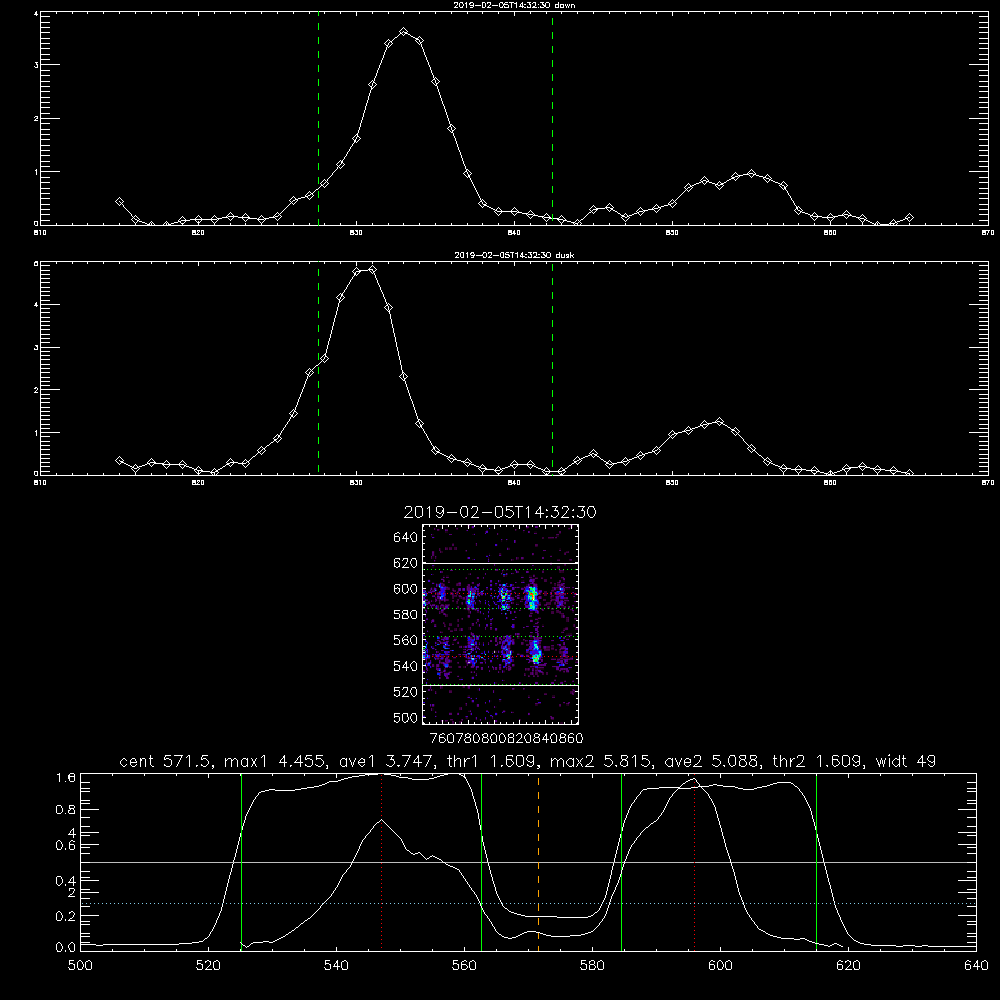The image size is (1000, 1000).
Task: Click the heatmap y-axis label 600
Action: tap(406, 589)
